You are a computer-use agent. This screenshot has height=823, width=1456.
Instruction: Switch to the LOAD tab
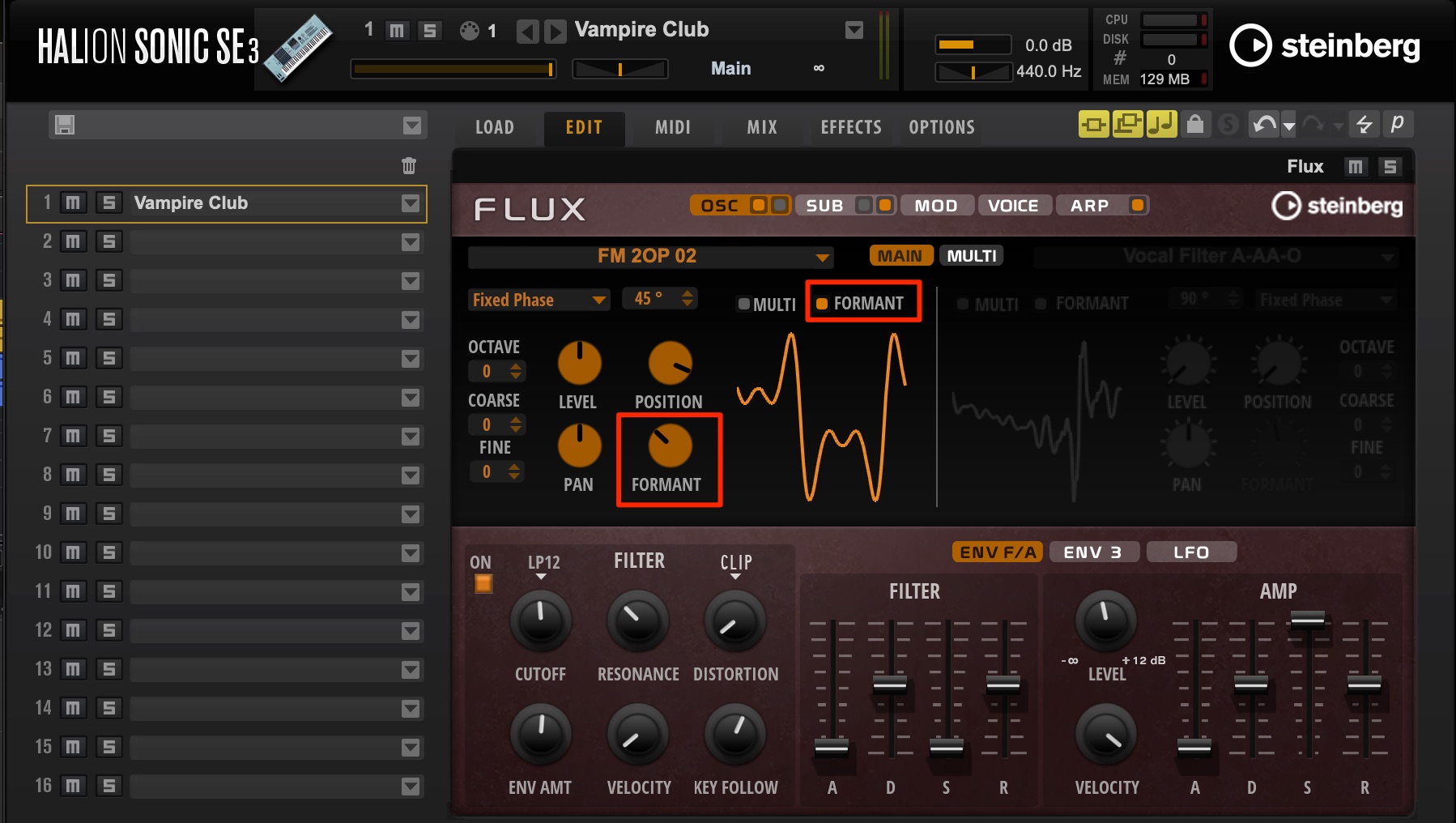coord(495,127)
